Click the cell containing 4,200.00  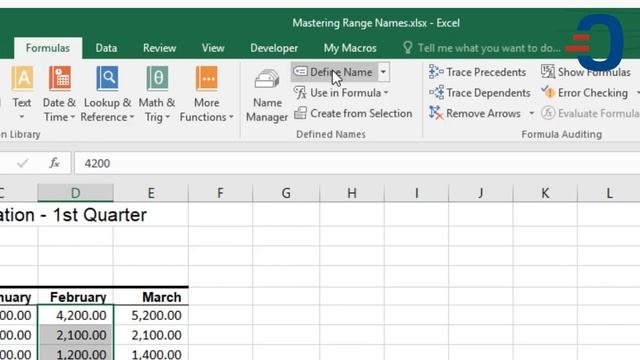pos(76,315)
